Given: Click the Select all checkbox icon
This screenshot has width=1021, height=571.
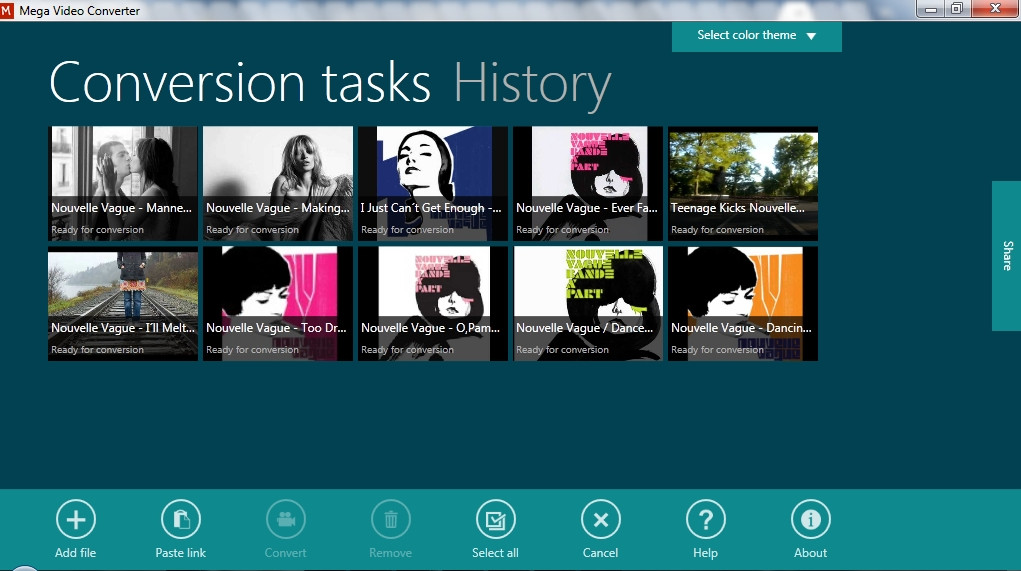Looking at the screenshot, I should 496,520.
